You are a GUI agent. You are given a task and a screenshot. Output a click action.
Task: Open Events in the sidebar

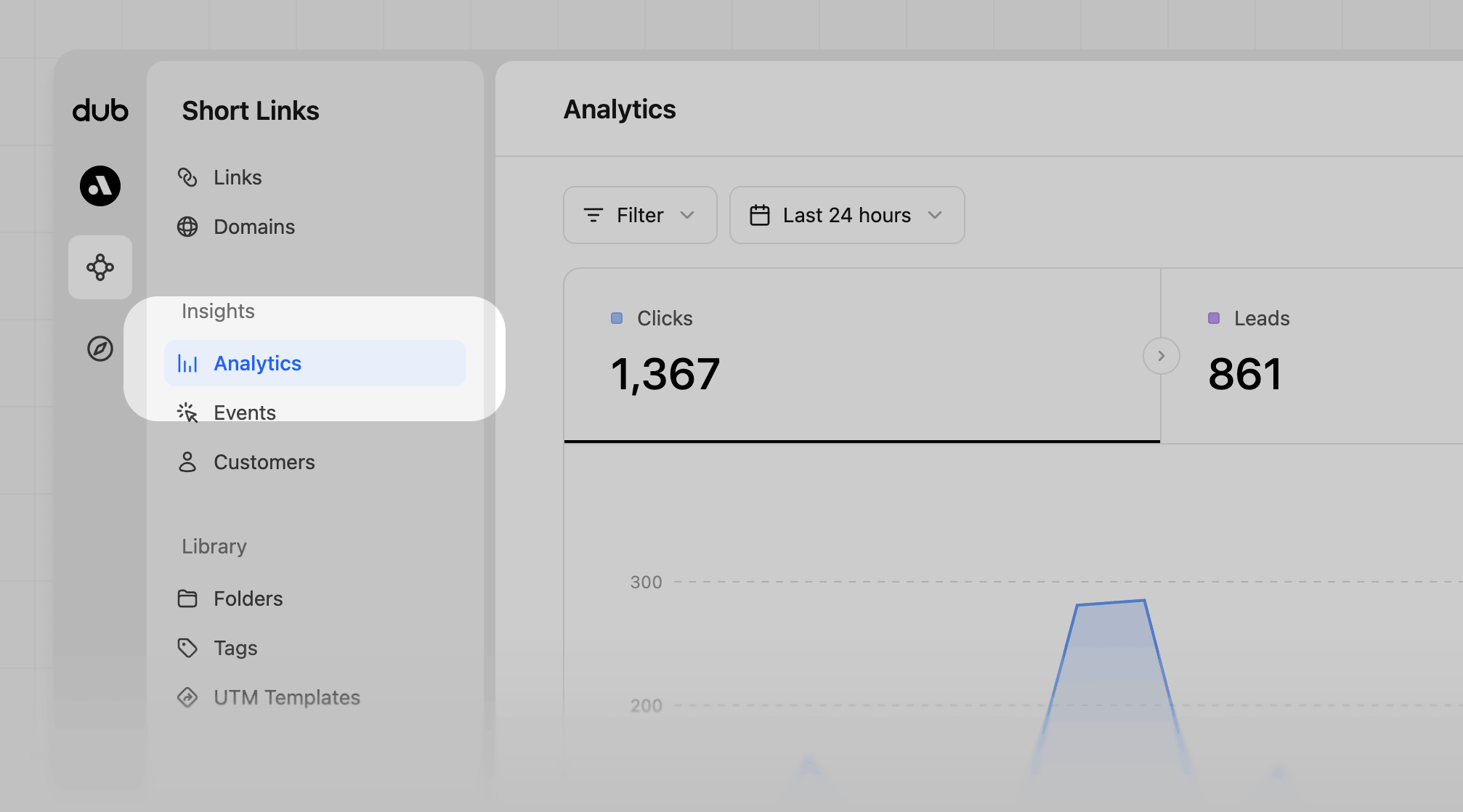[x=315, y=413]
